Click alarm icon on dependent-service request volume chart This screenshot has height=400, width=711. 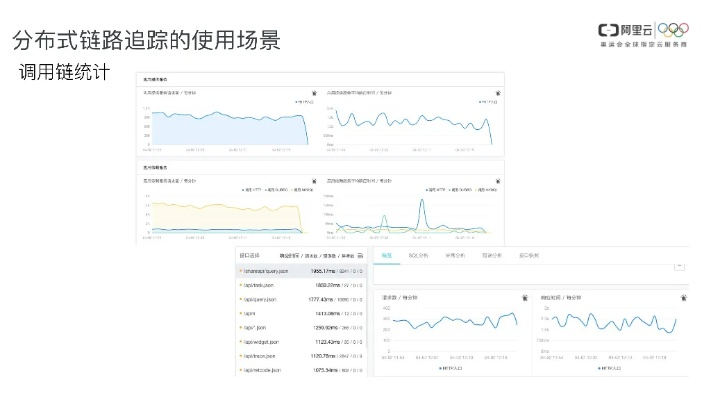pyautogui.click(x=313, y=180)
